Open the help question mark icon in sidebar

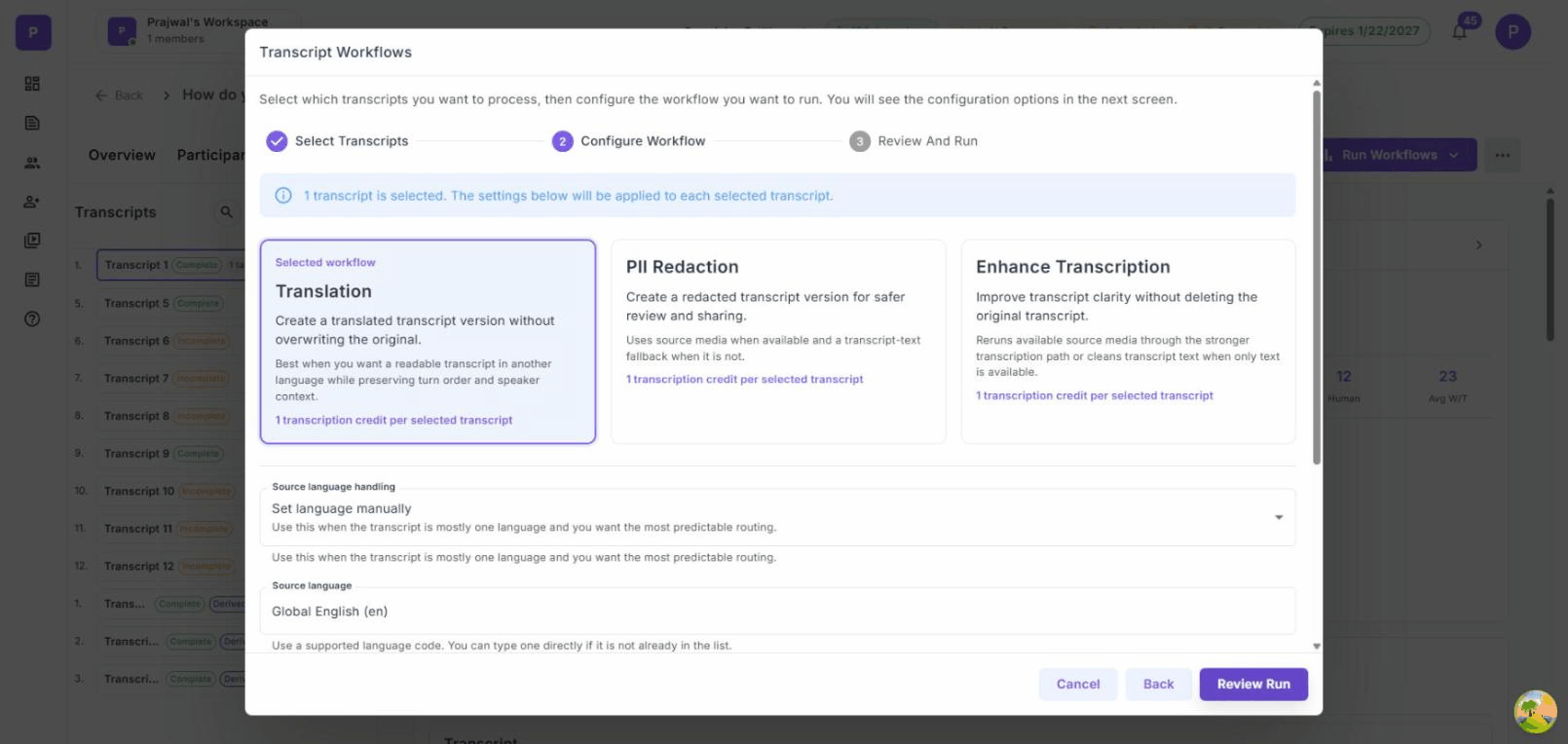tap(32, 319)
